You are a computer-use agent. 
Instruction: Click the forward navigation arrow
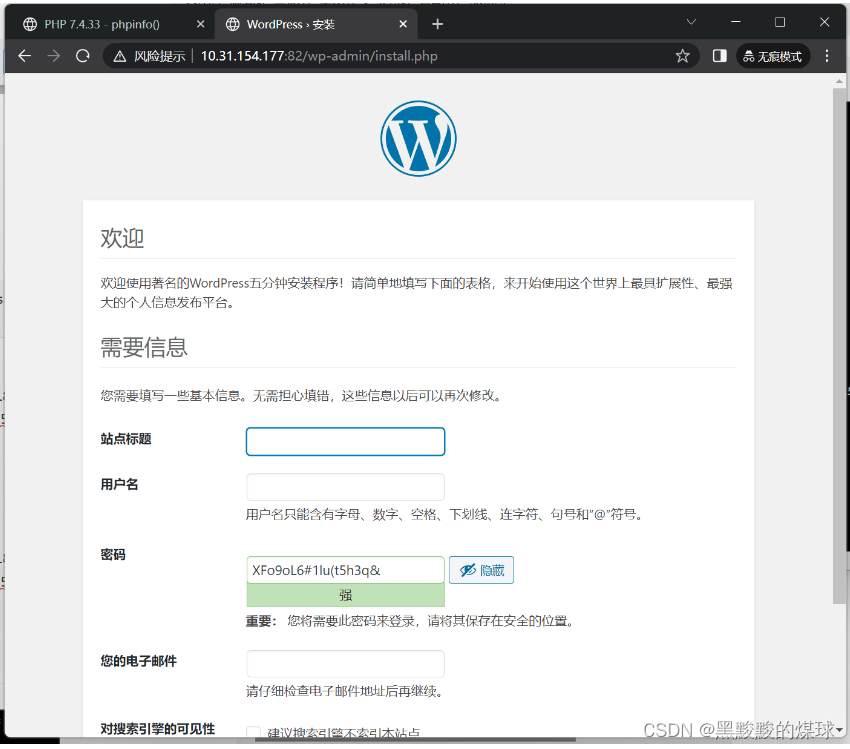click(x=54, y=56)
